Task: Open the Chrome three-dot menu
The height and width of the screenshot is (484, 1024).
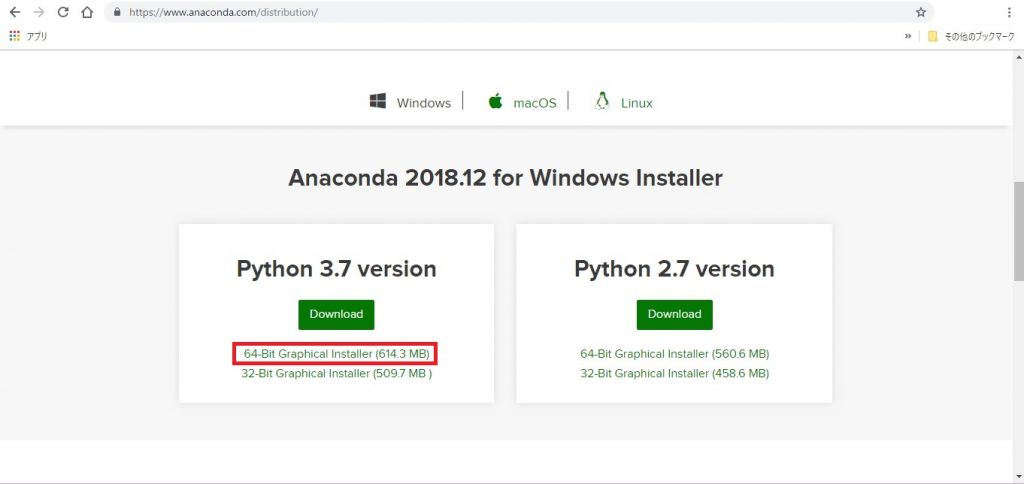Action: [1009, 12]
